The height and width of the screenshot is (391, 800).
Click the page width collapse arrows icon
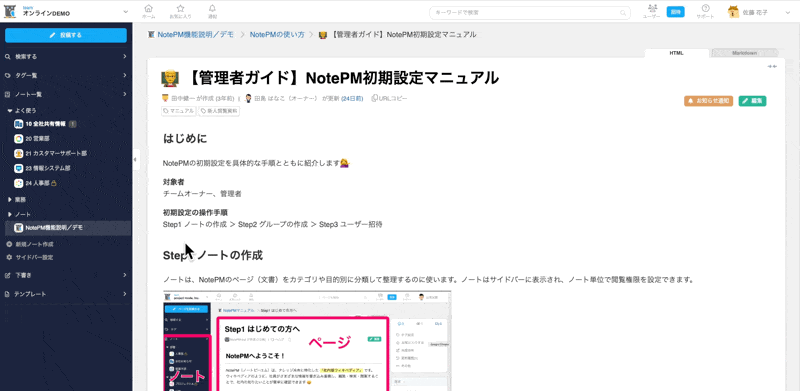click(x=772, y=66)
